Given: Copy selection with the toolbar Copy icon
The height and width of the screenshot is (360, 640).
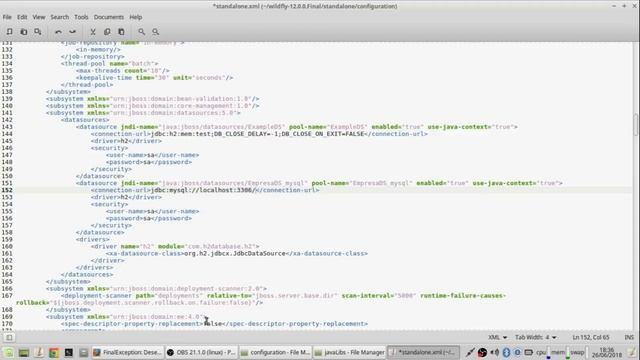Looking at the screenshot, I should tap(107, 31).
